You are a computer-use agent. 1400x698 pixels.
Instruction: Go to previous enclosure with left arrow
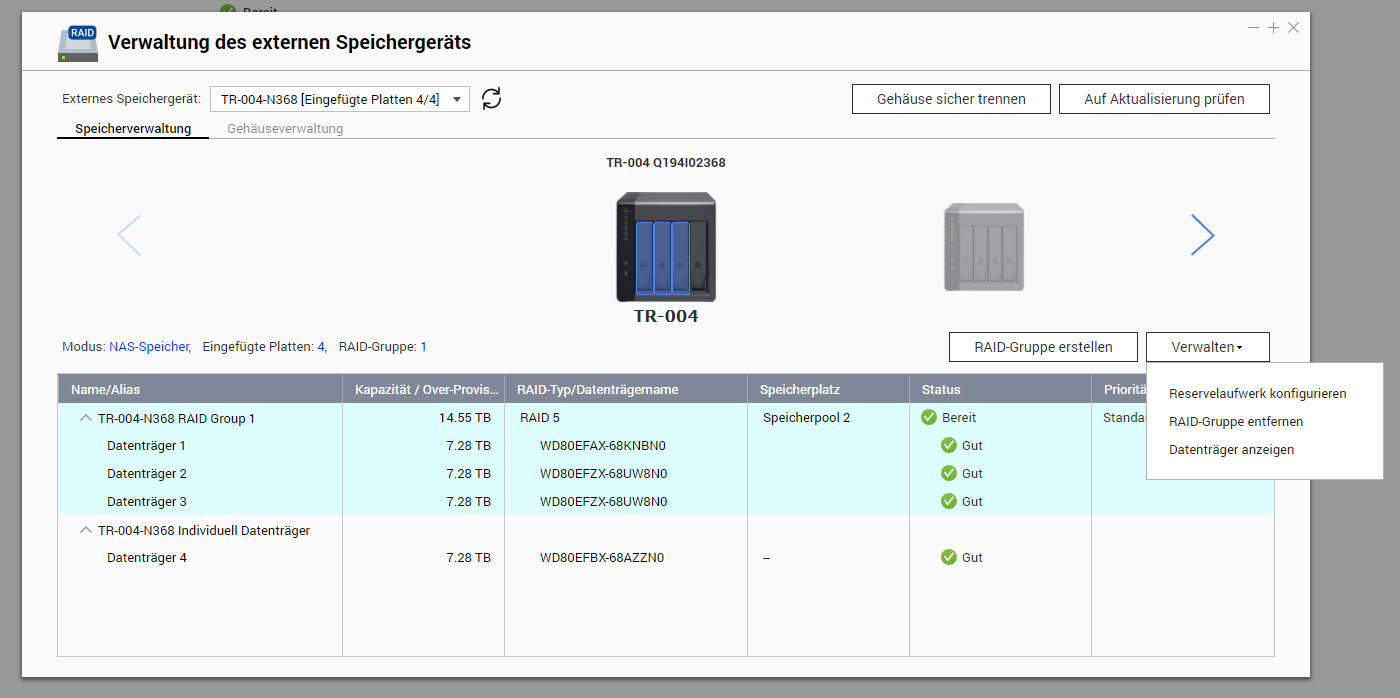tap(129, 235)
